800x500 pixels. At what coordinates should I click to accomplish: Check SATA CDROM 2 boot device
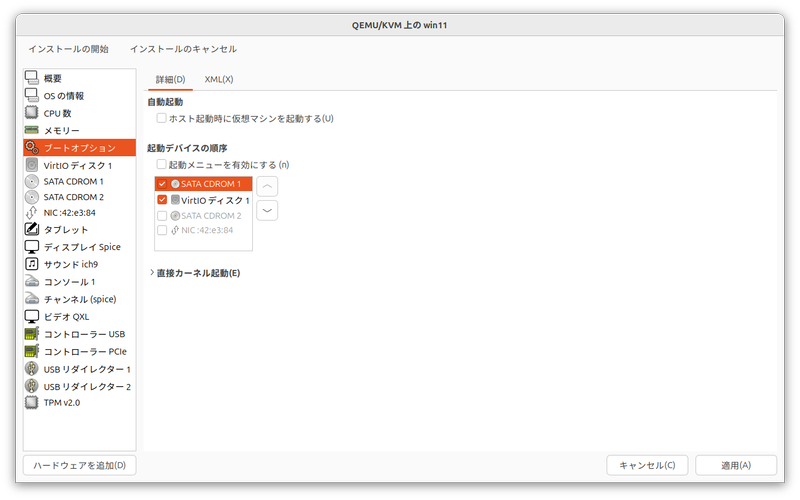pyautogui.click(x=162, y=215)
